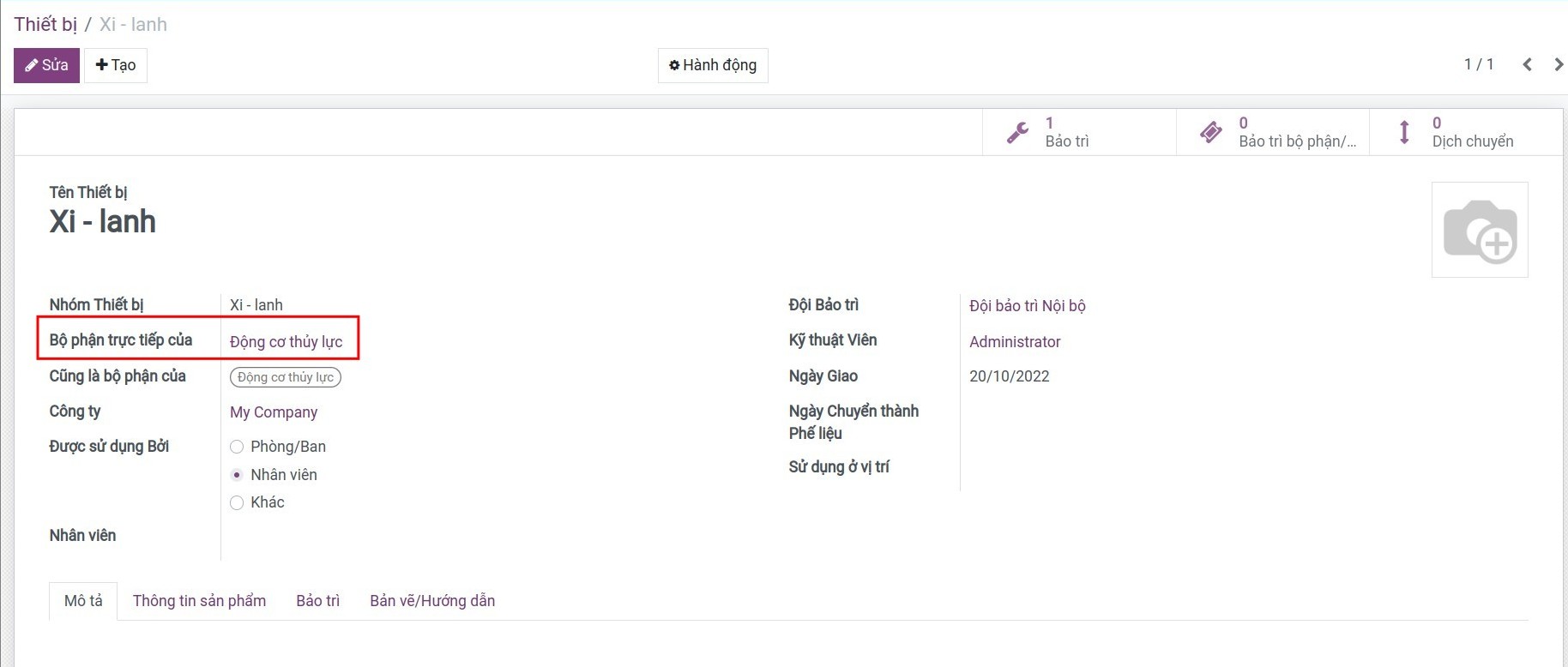The width and height of the screenshot is (1568, 667).
Task: Click the Administrator technician link
Action: (x=1015, y=342)
